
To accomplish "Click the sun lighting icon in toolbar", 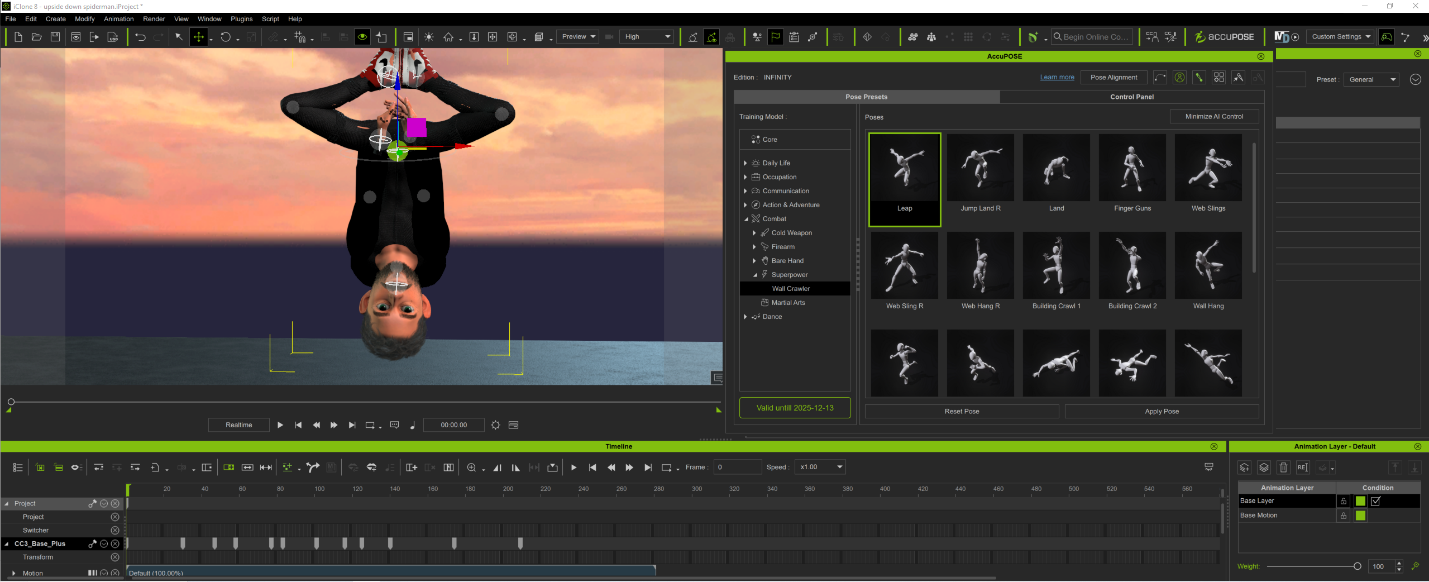I will coord(428,37).
